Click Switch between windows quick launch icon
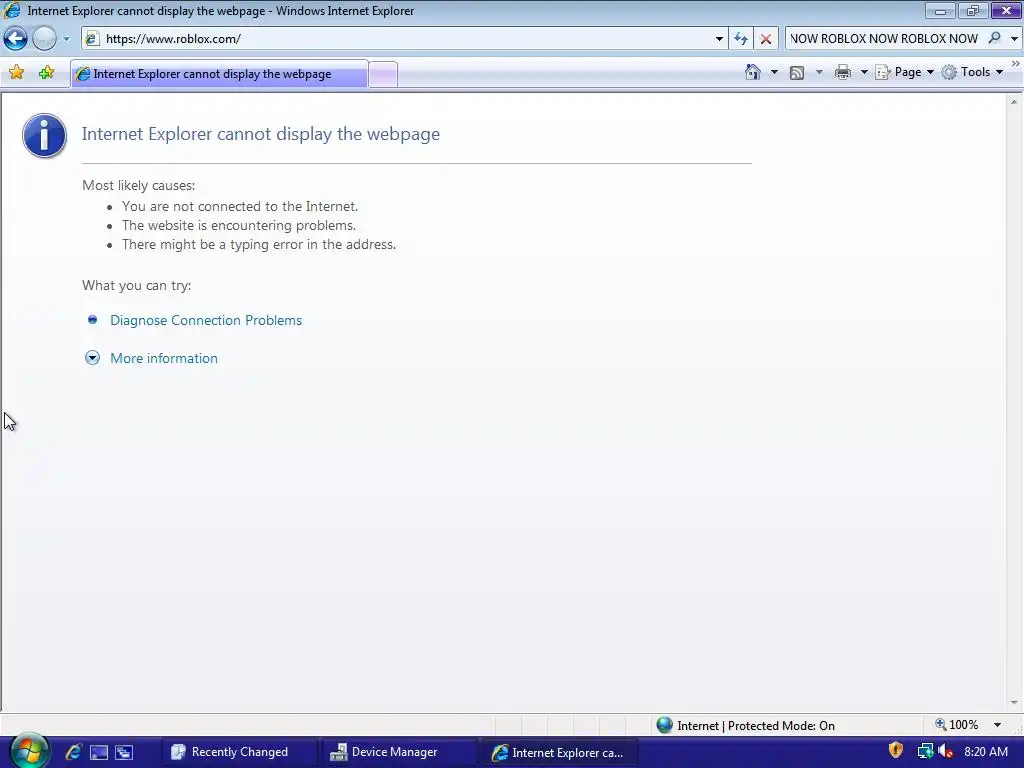Image resolution: width=1024 pixels, height=768 pixels. click(124, 752)
